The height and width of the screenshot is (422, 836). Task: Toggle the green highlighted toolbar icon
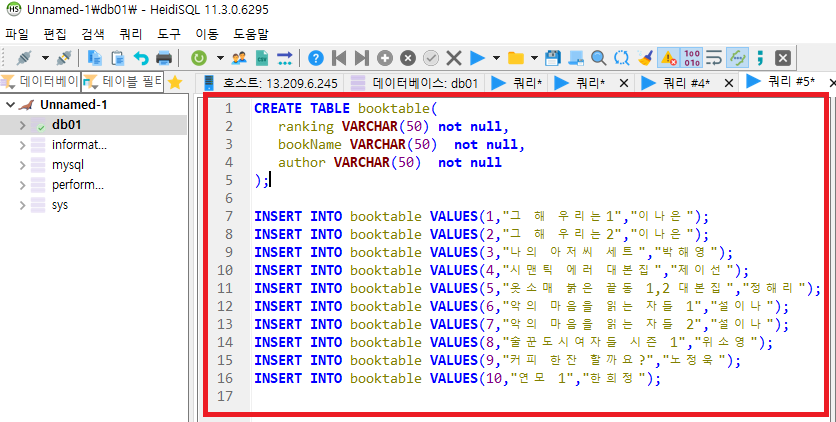(737, 58)
